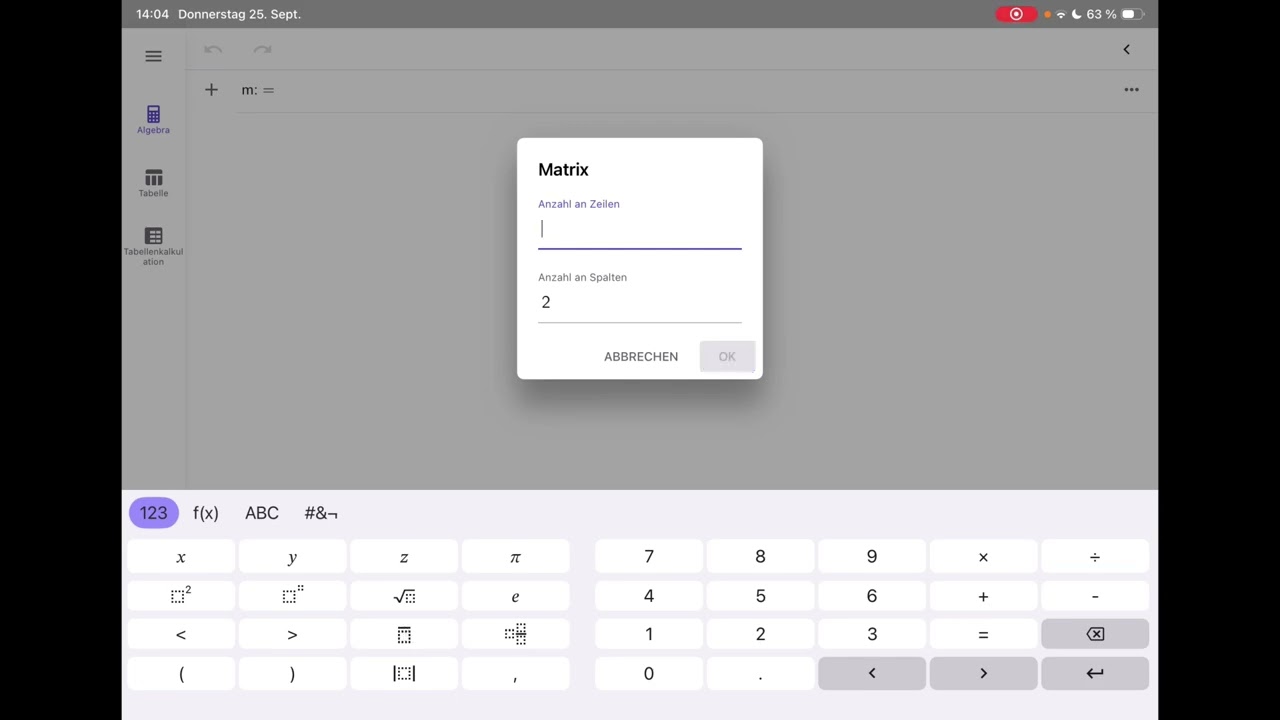Edit the Anzahl an Spalten field
Viewport: 1280px width, 720px height.
pyautogui.click(x=640, y=302)
